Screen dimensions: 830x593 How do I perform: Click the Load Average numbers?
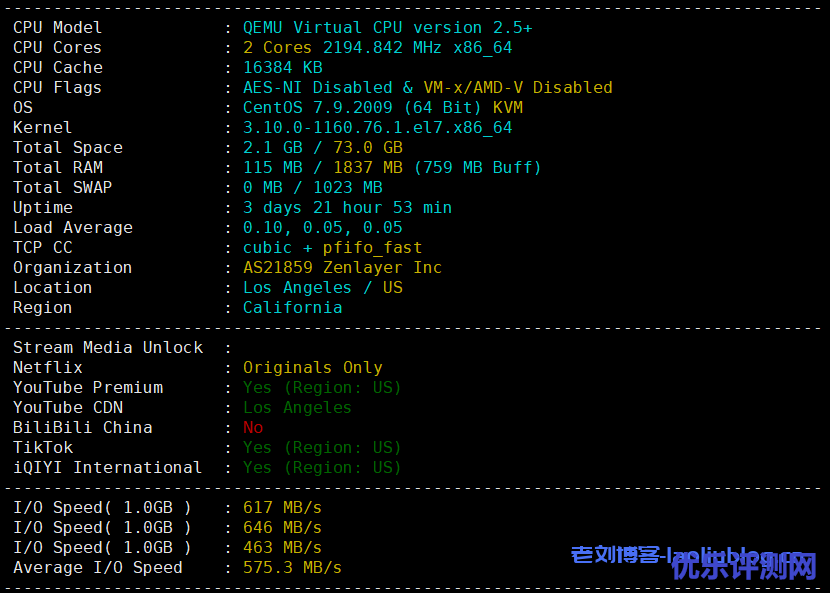(322, 228)
